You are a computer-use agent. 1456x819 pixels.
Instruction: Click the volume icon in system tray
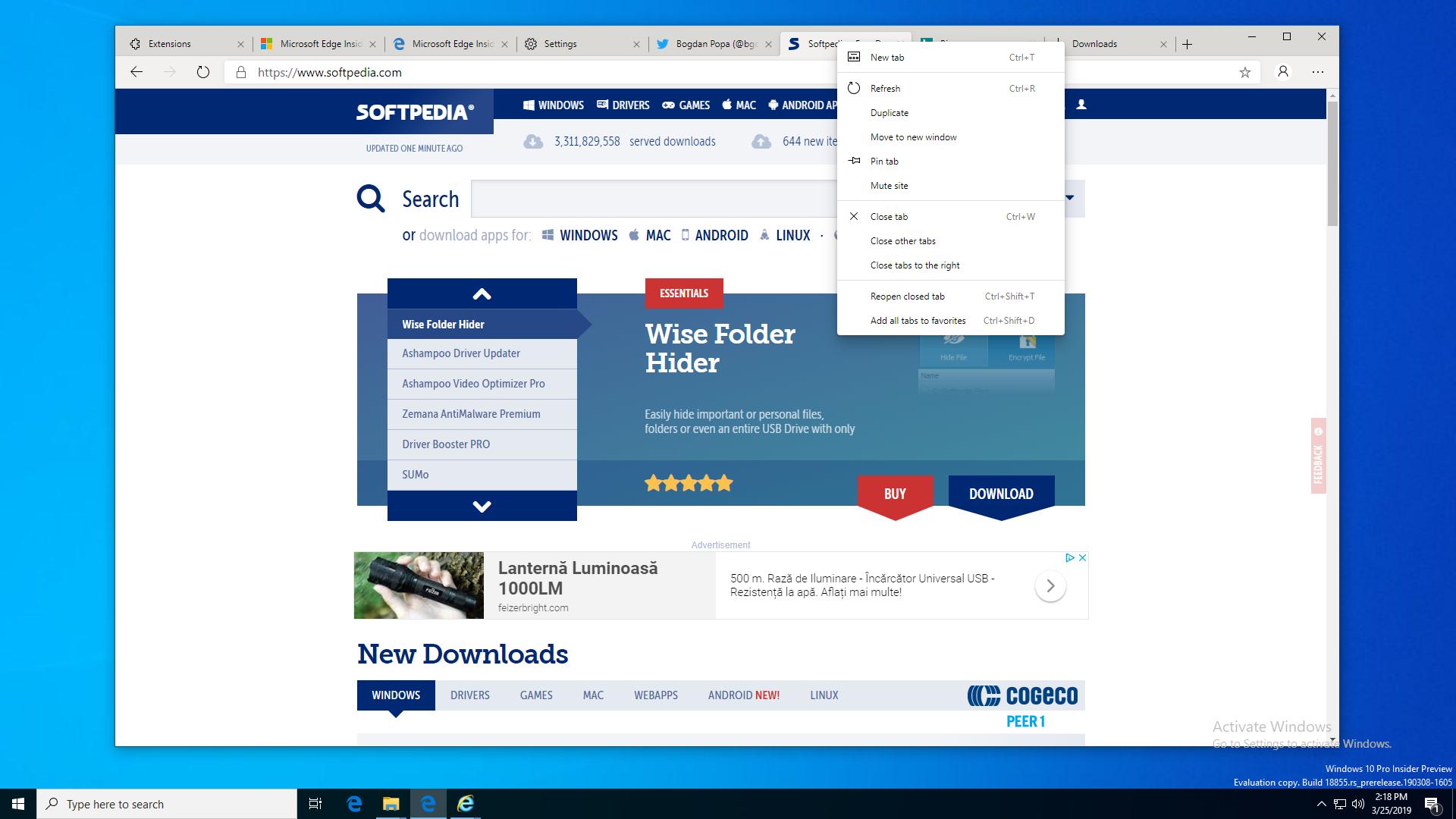[1357, 804]
